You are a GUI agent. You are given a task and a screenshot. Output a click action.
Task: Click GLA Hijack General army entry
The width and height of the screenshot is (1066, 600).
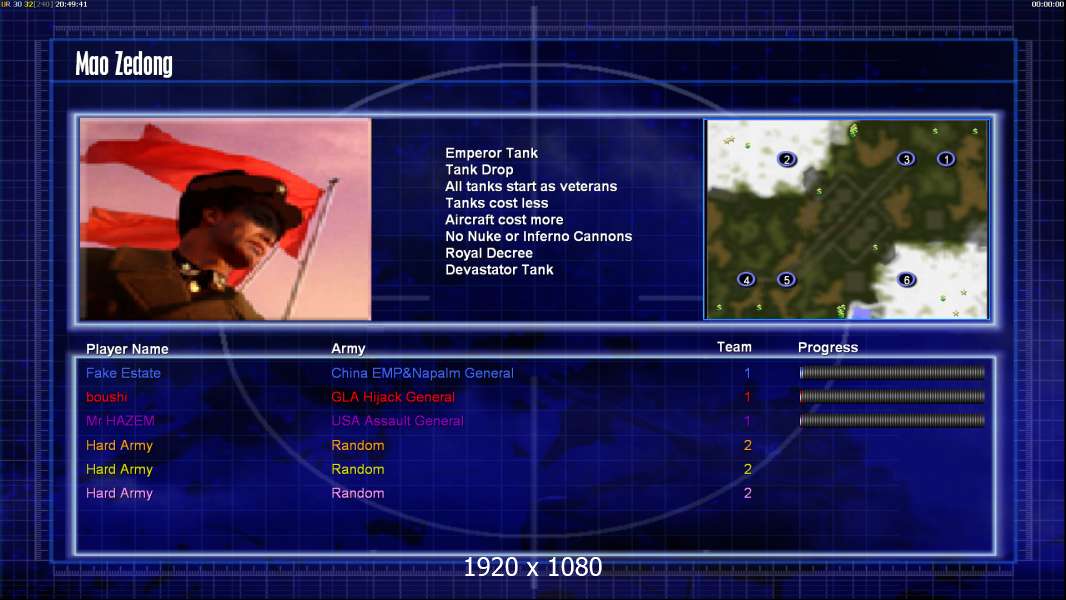click(x=393, y=397)
